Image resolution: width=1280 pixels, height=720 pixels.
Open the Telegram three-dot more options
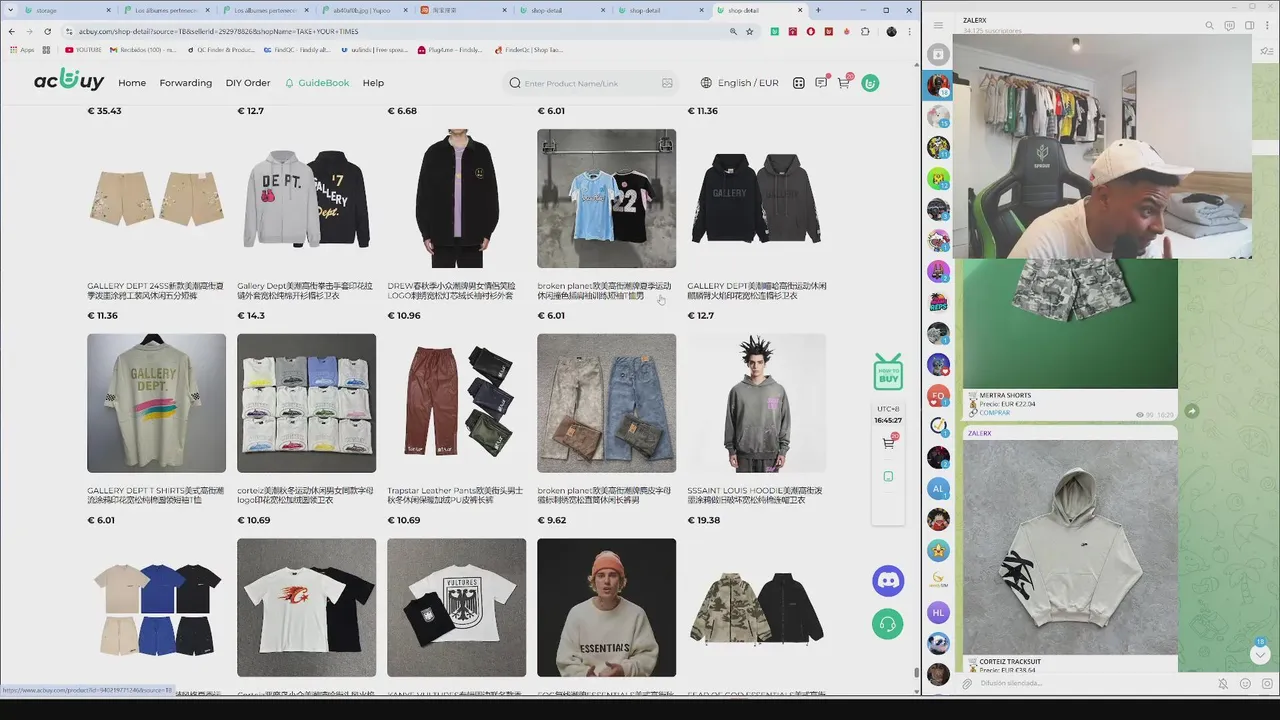[1268, 25]
